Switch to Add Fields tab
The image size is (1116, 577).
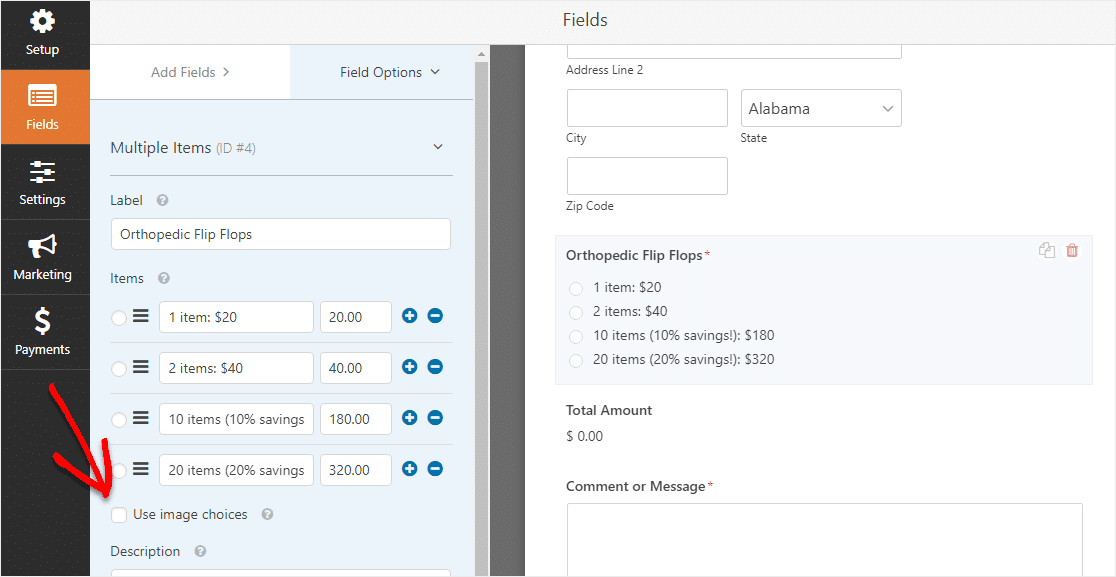(x=190, y=72)
